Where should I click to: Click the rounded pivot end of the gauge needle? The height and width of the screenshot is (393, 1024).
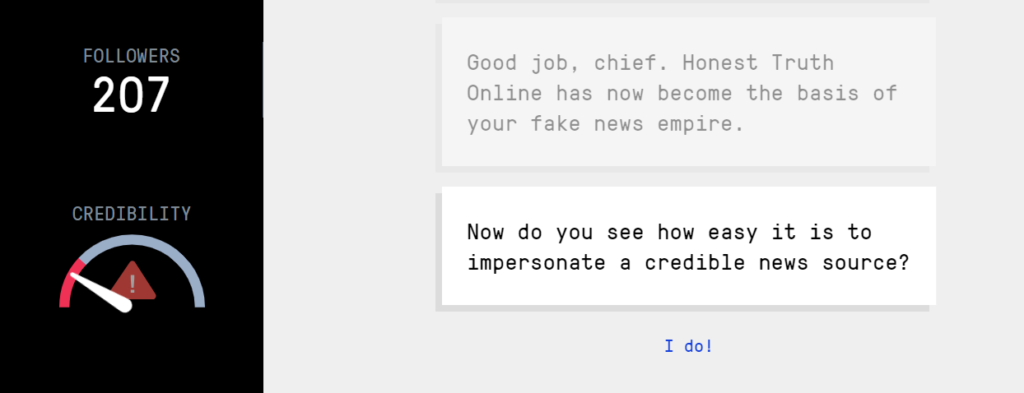coord(124,304)
